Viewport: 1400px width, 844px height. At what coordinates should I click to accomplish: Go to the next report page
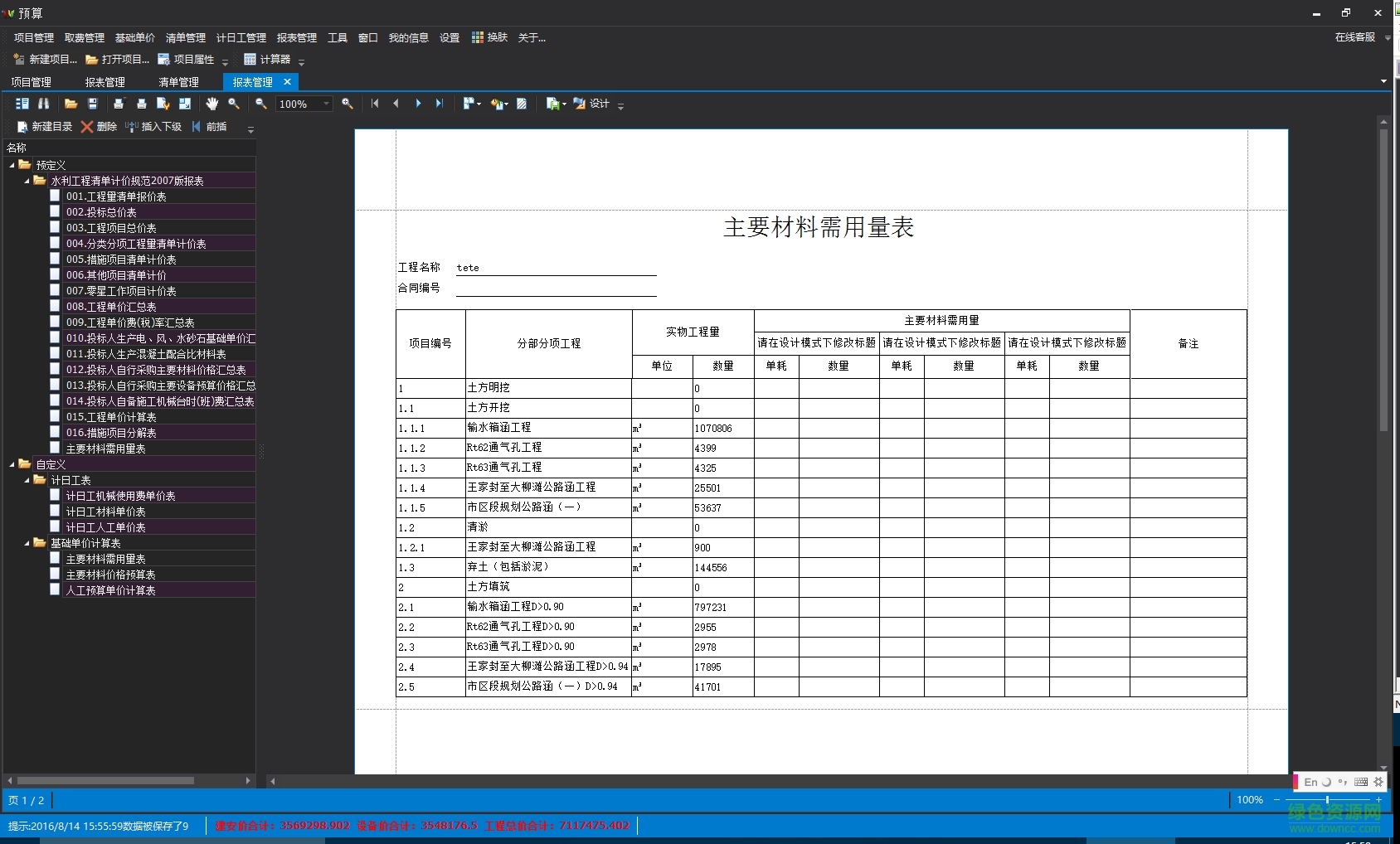(418, 104)
